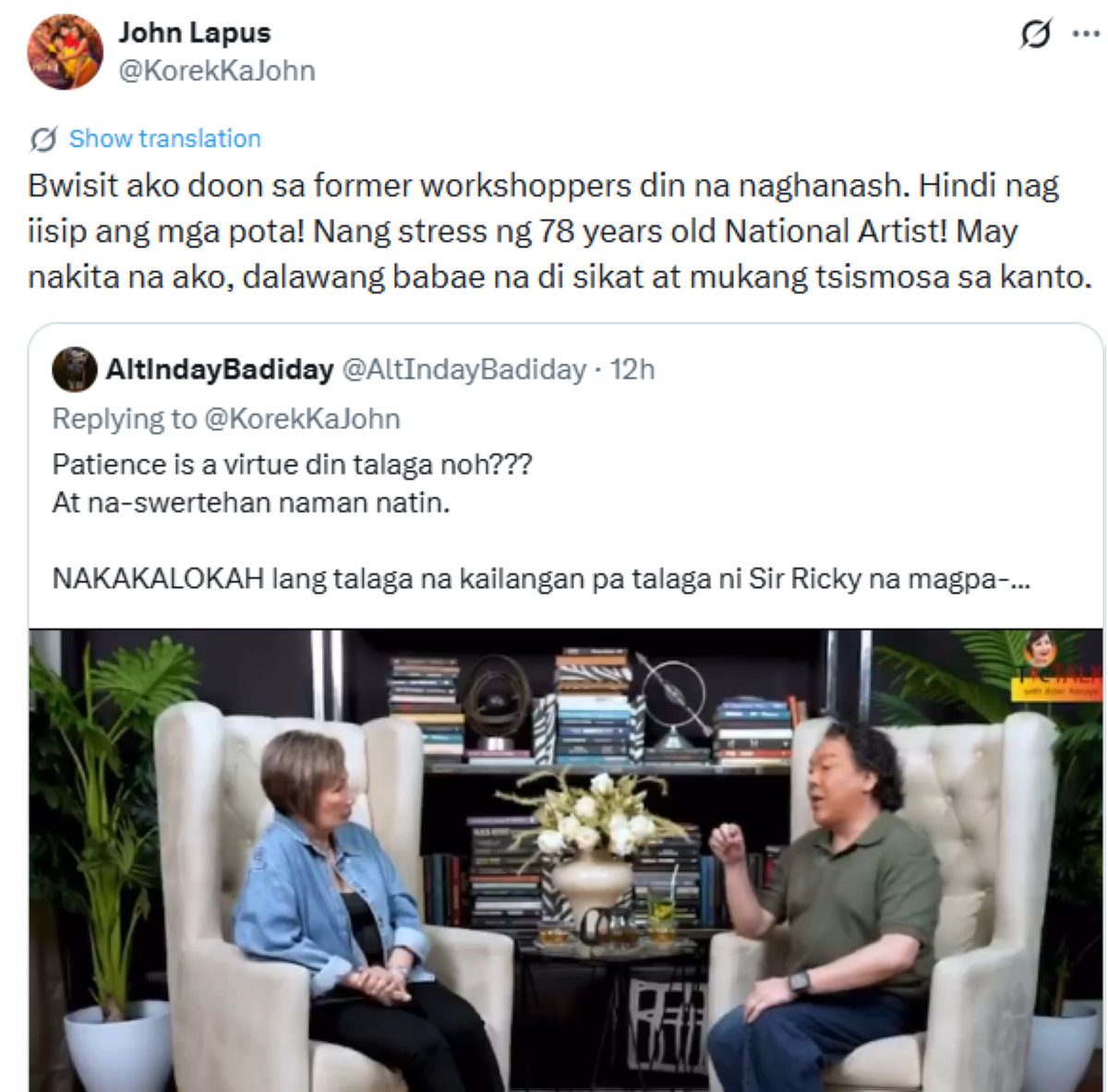The image size is (1108, 1092).
Task: Click the talk show watermark logo in video
Action: (1058, 666)
